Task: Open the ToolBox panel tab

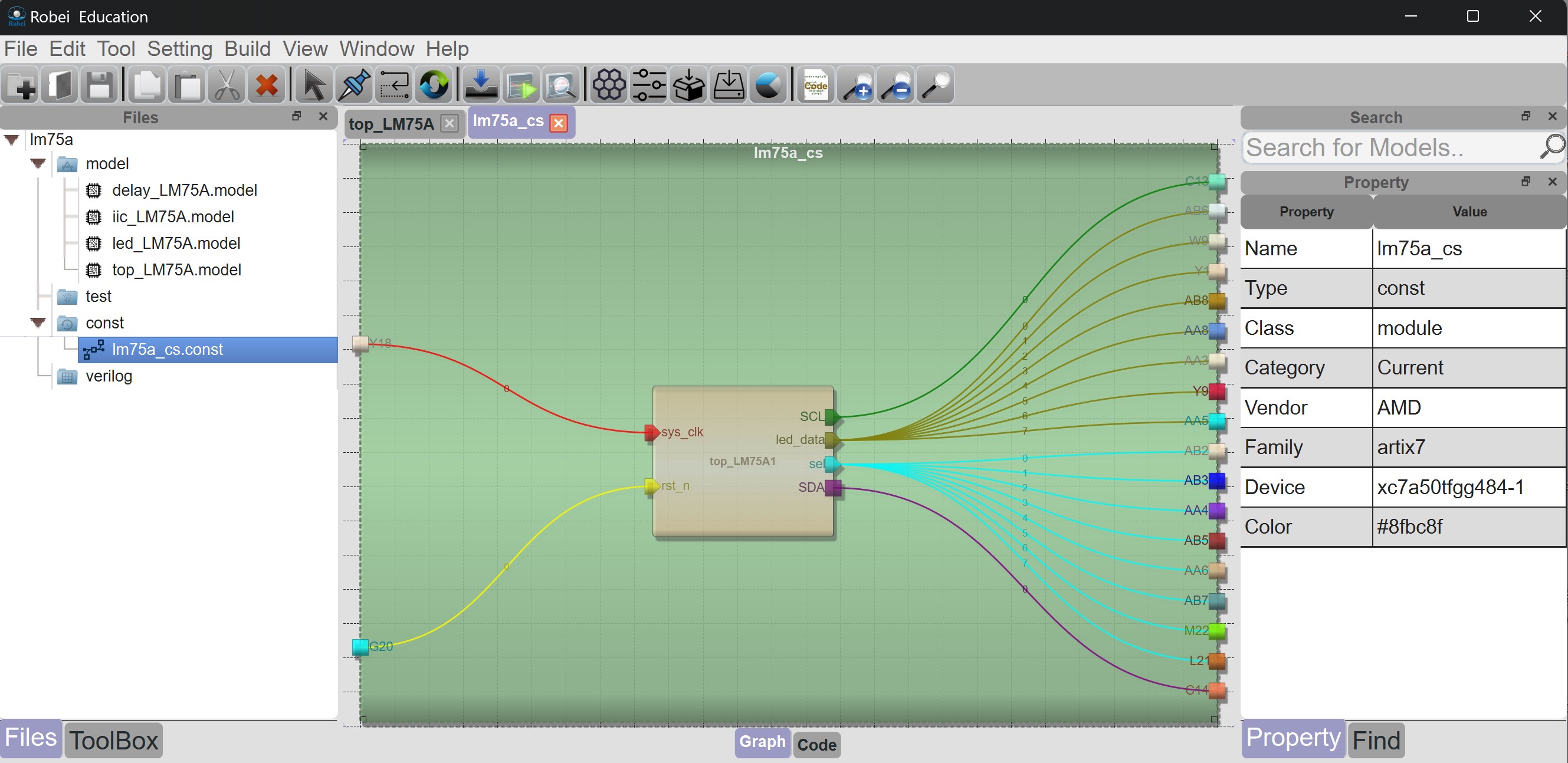Action: pos(113,741)
